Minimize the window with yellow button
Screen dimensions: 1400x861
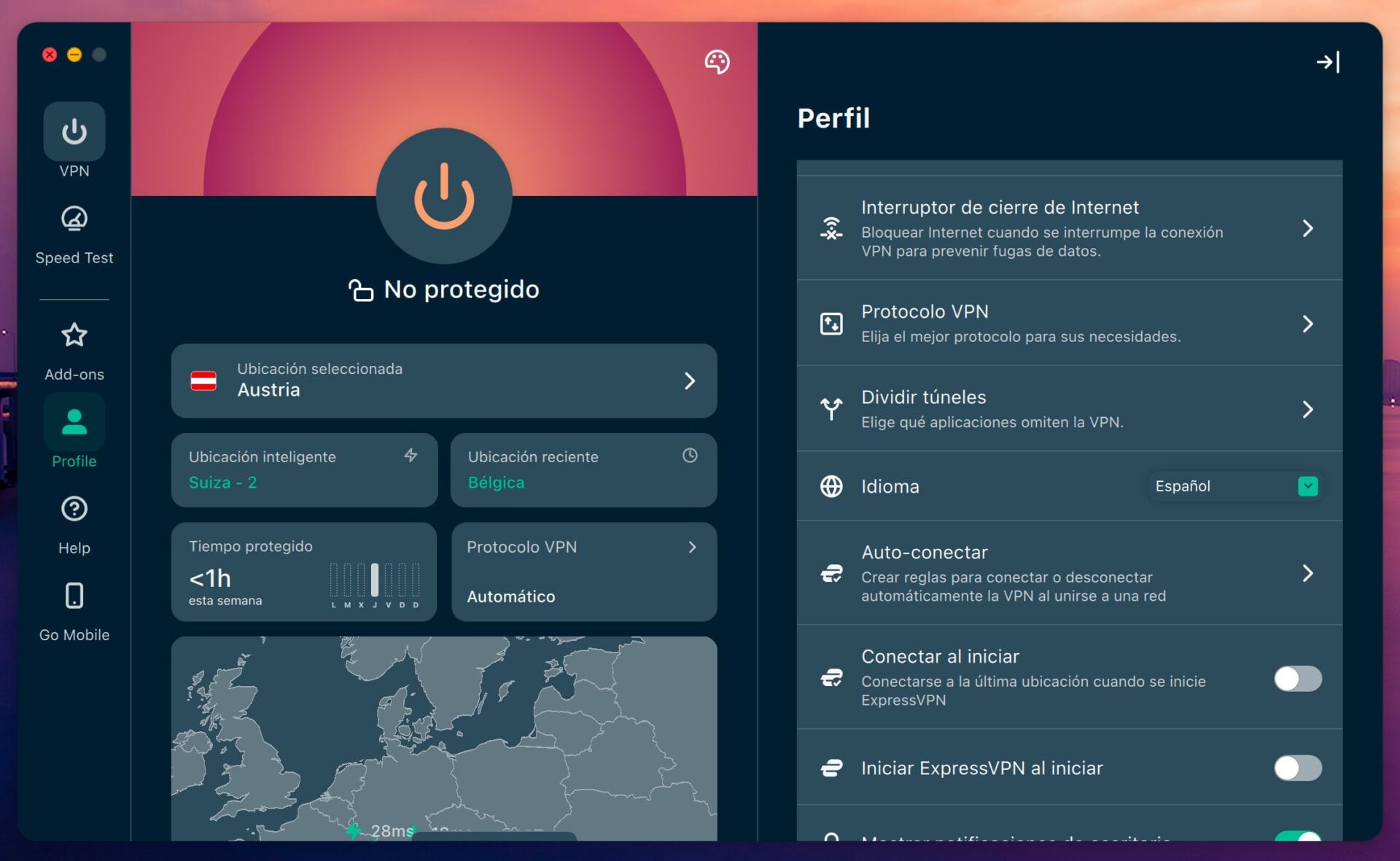click(74, 55)
